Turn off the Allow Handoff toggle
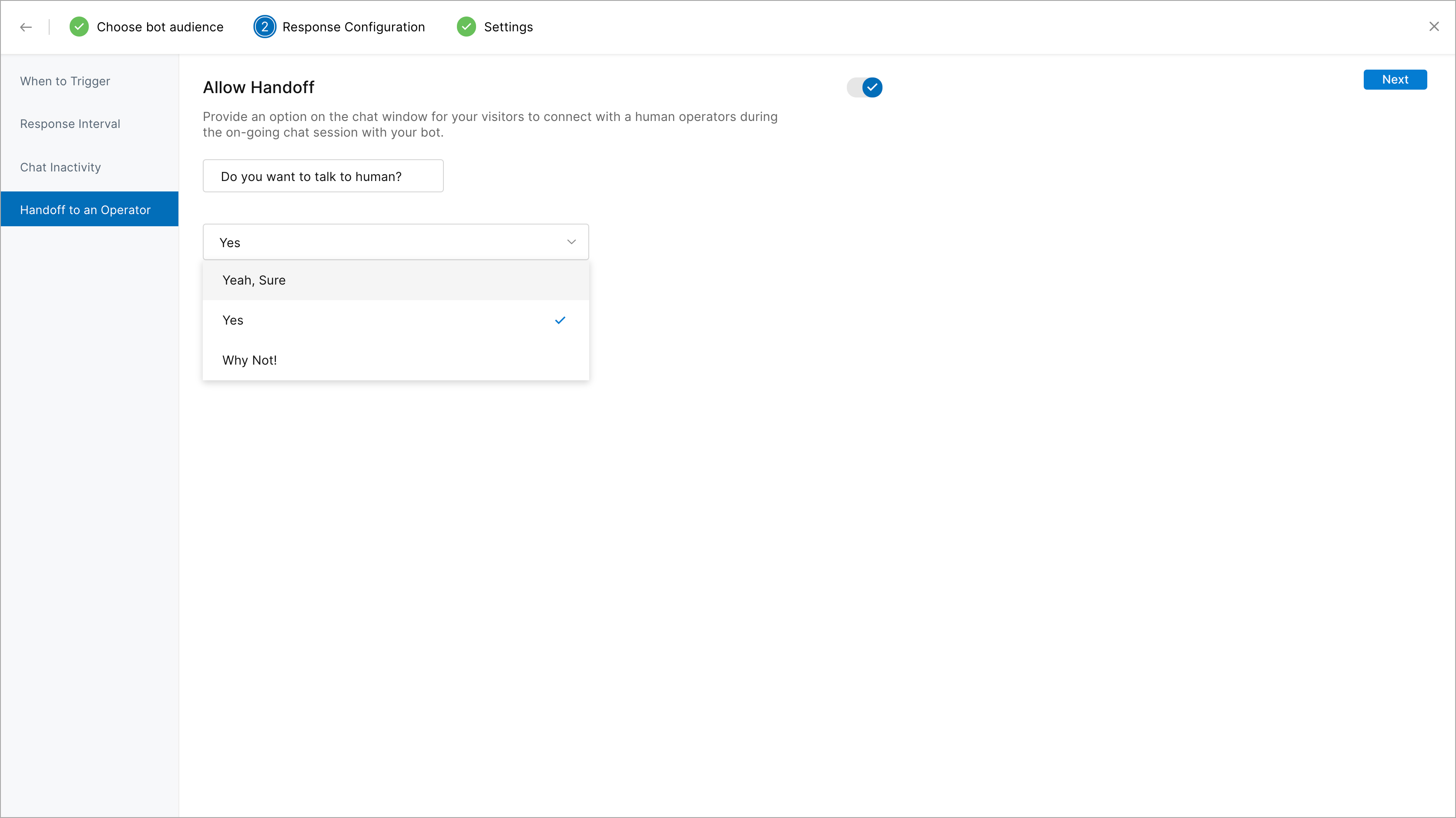The width and height of the screenshot is (1456, 818). pos(865,87)
